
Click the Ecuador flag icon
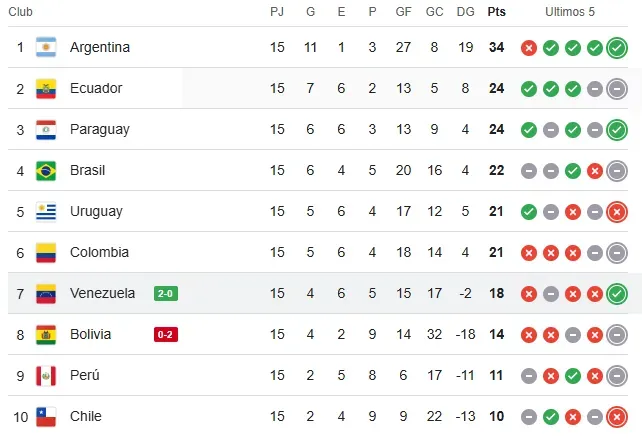tap(46, 88)
